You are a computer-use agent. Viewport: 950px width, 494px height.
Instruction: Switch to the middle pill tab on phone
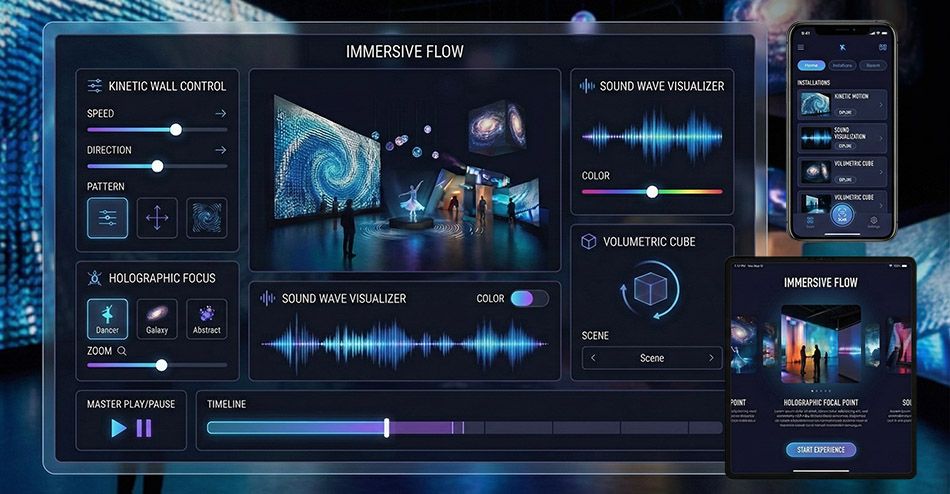842,65
